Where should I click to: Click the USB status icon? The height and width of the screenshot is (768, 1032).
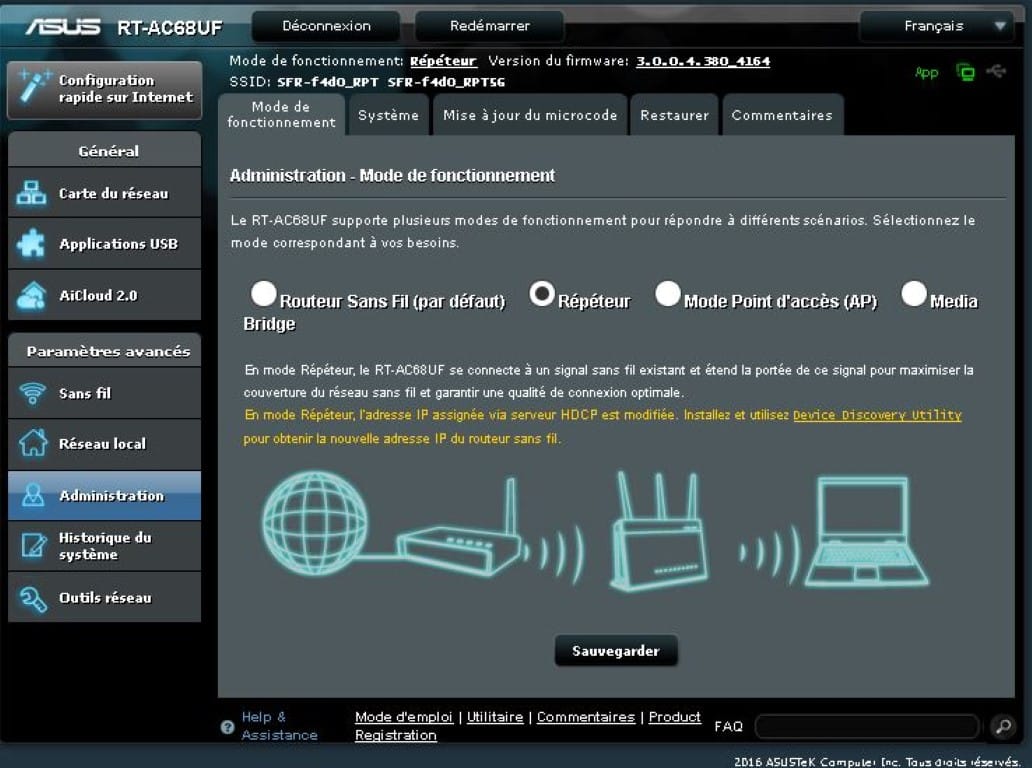tap(996, 71)
